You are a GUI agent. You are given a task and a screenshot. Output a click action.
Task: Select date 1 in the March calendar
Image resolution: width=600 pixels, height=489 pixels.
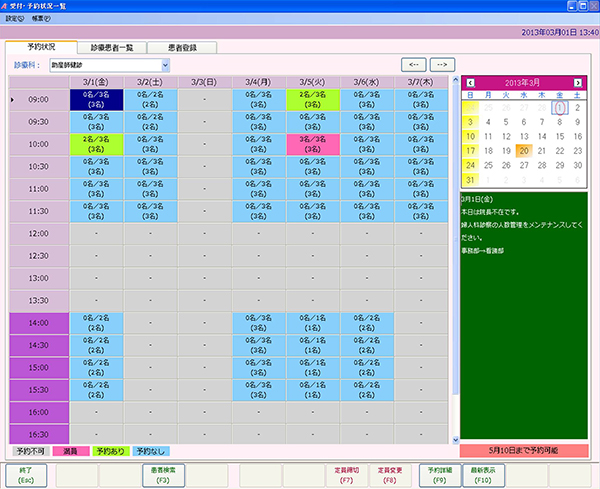coord(560,108)
